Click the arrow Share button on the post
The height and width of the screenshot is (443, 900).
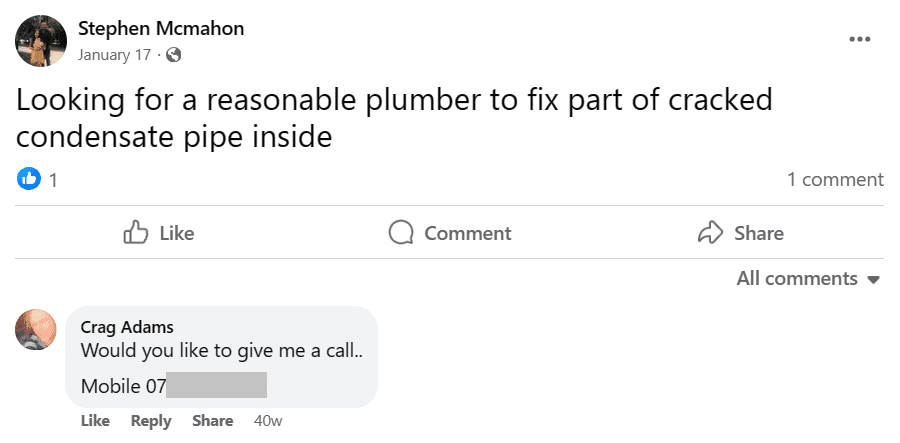tap(740, 233)
